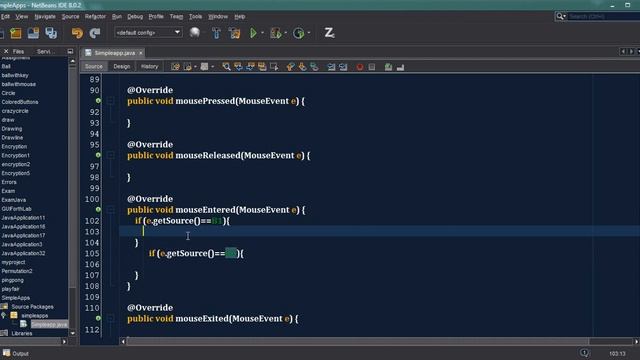Image resolution: width=640 pixels, height=360 pixels.
Task: Click Shift Line Left icon
Action: point(331,67)
